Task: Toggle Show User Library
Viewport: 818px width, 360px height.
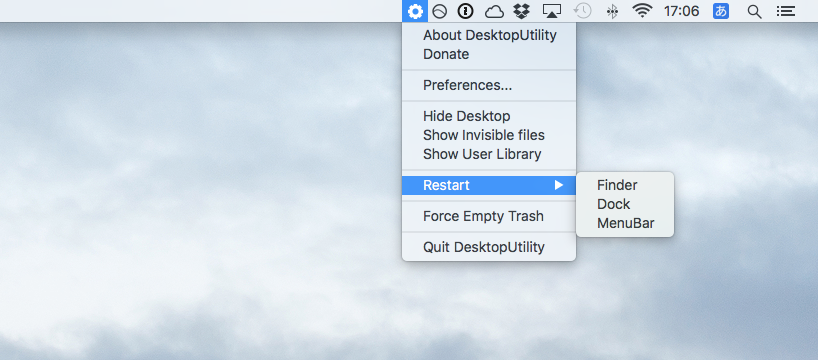Action: [489, 154]
